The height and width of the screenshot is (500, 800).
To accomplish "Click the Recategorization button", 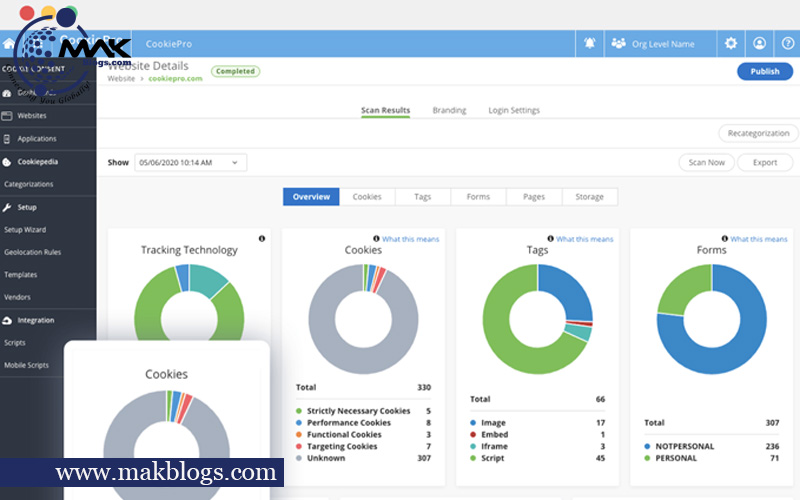I will (x=758, y=133).
